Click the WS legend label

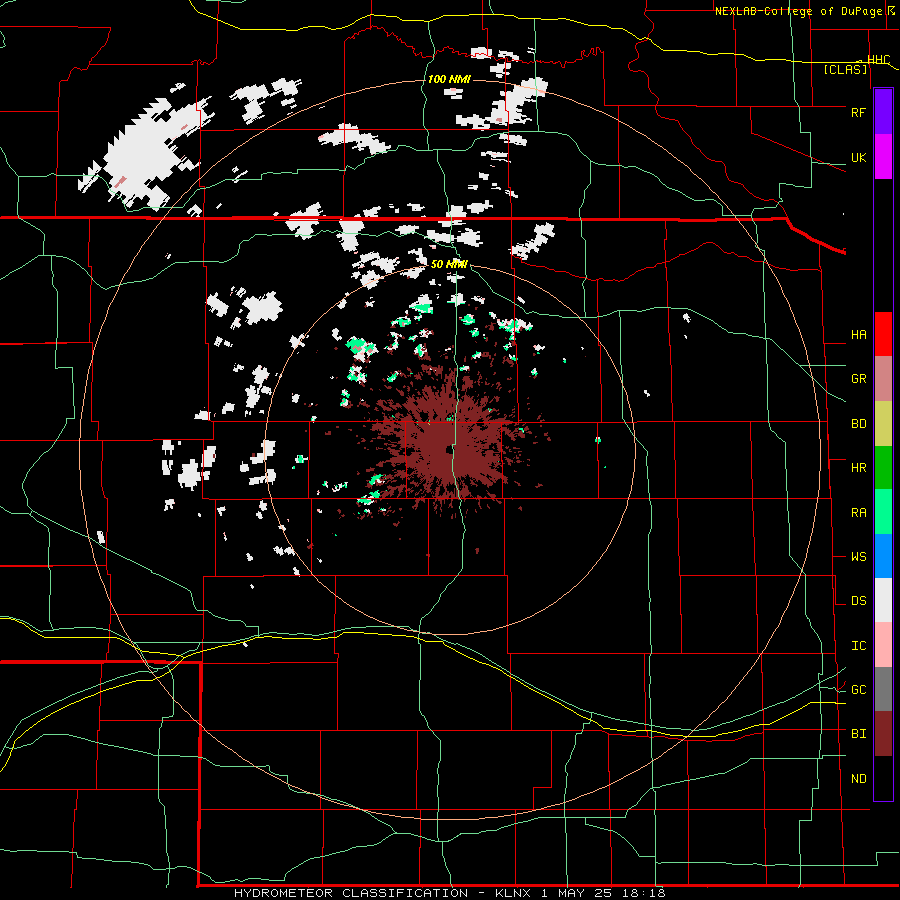pos(858,557)
